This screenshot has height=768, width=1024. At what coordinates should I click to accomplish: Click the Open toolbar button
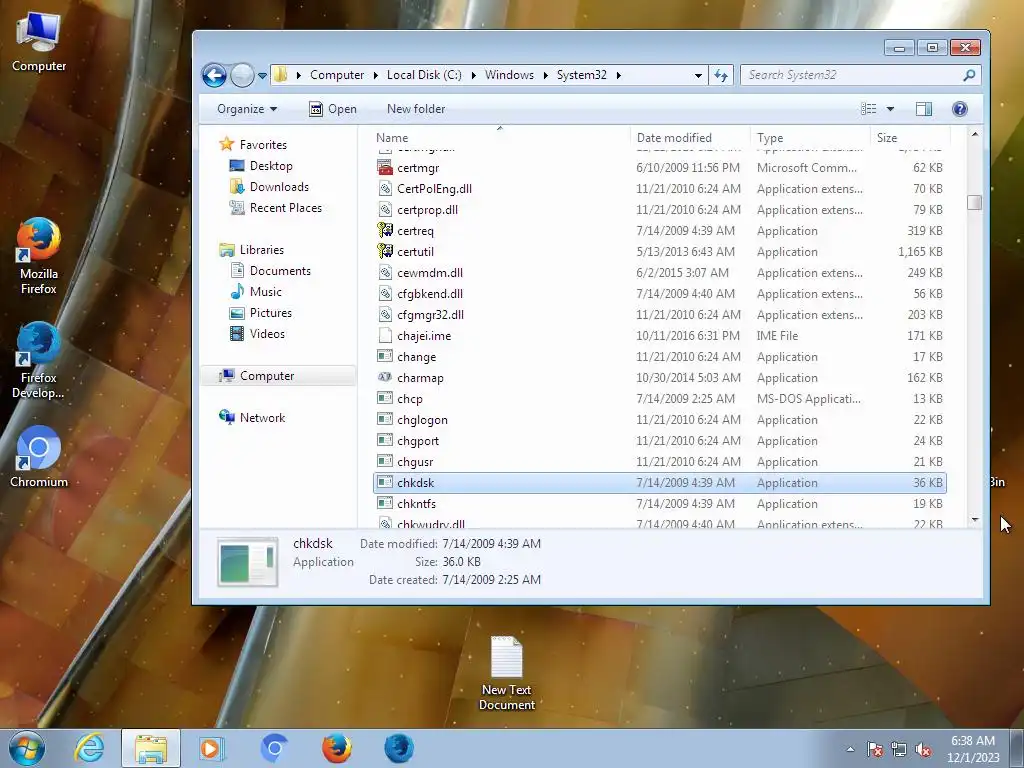pyautogui.click(x=333, y=109)
